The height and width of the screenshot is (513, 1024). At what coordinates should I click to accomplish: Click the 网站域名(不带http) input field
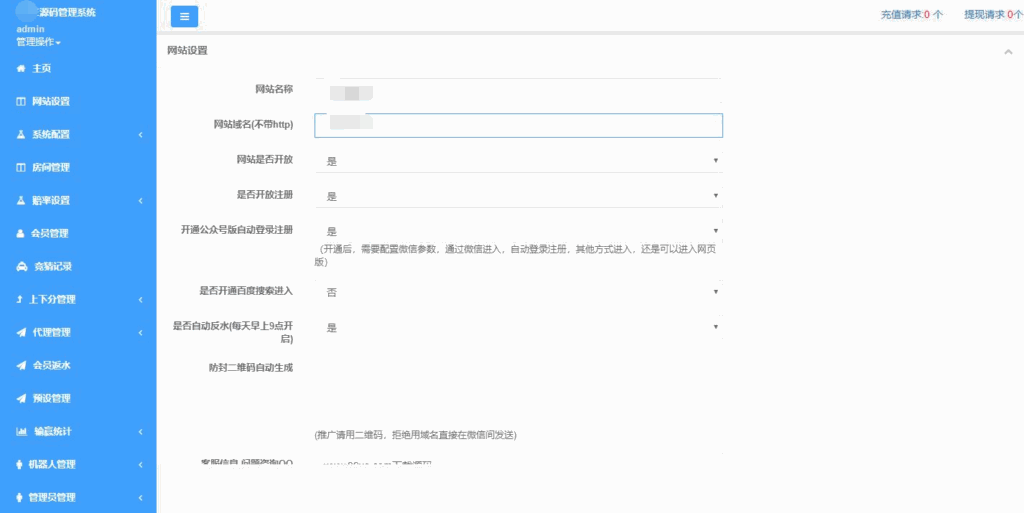(x=519, y=125)
